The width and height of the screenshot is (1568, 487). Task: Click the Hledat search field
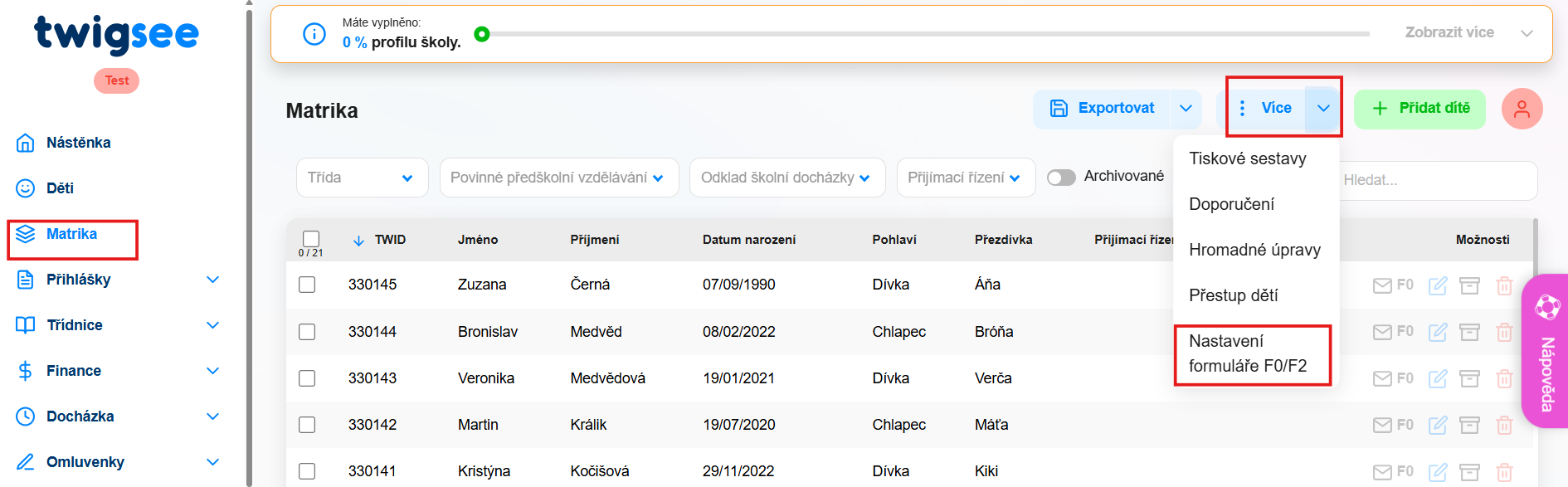(x=1437, y=180)
